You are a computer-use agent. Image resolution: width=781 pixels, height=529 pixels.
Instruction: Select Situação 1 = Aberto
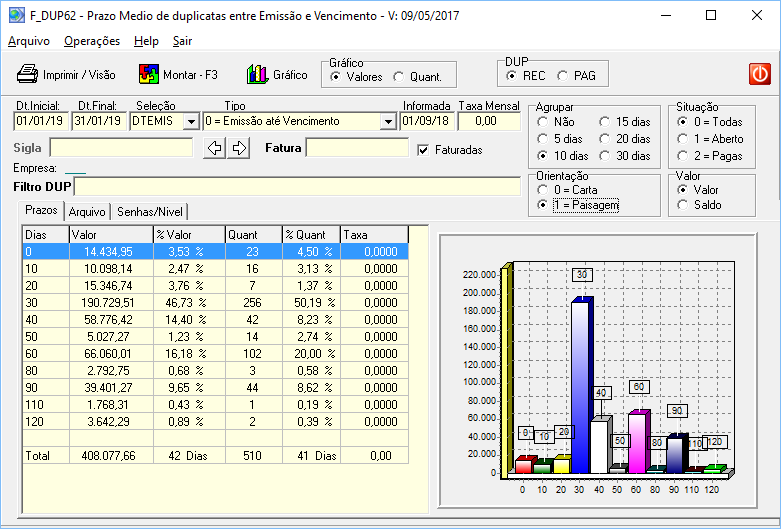coord(683,139)
